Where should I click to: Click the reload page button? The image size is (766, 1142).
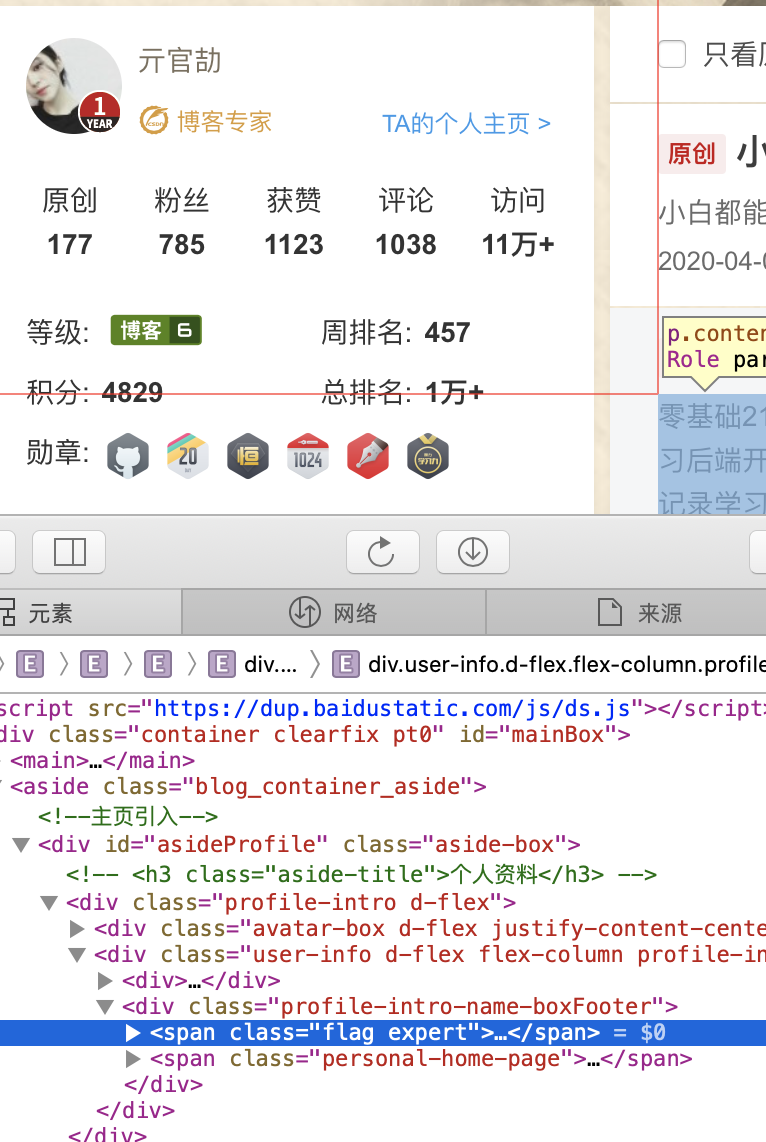pos(382,552)
